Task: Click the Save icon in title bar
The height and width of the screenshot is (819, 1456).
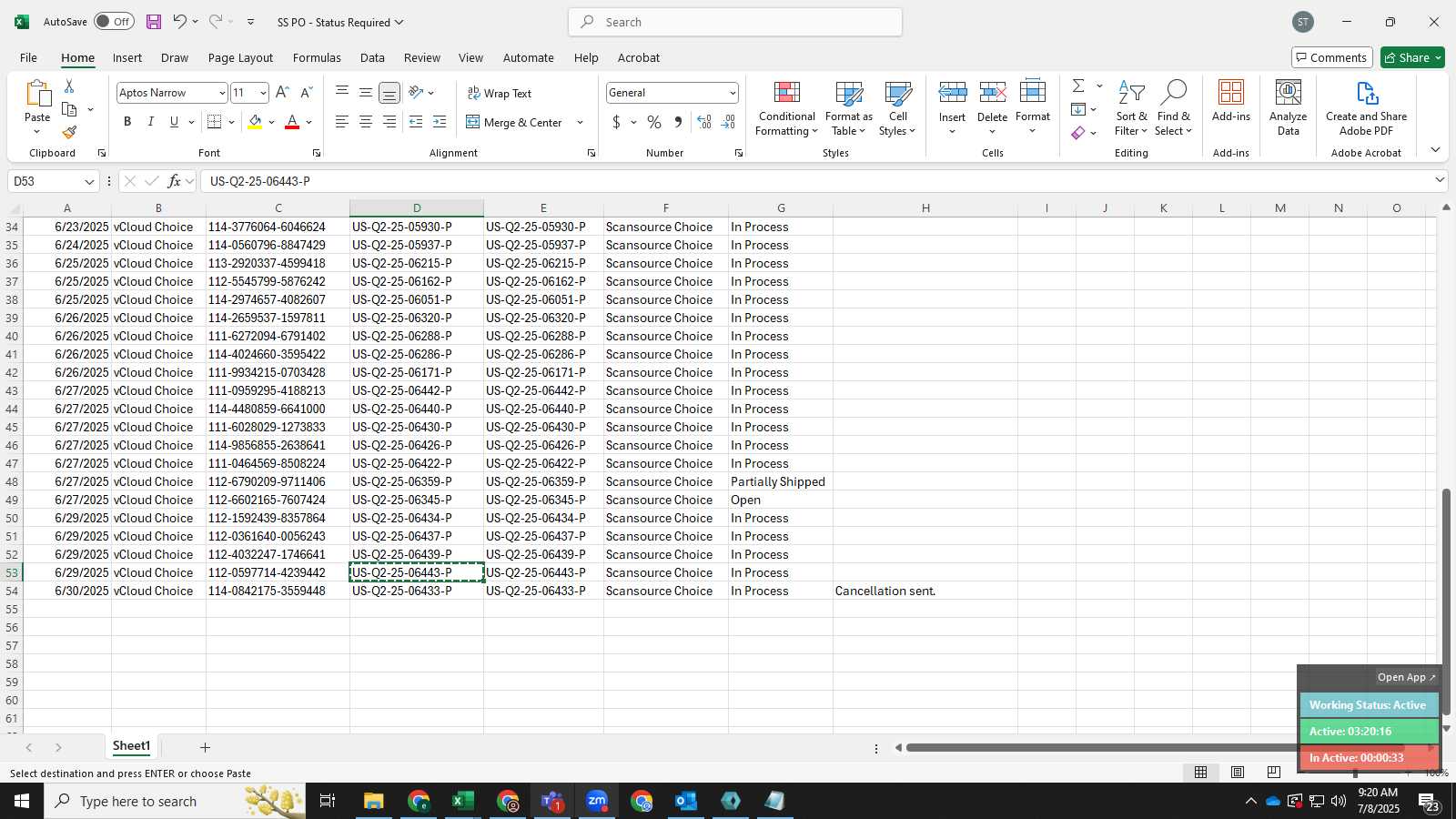Action: [154, 22]
